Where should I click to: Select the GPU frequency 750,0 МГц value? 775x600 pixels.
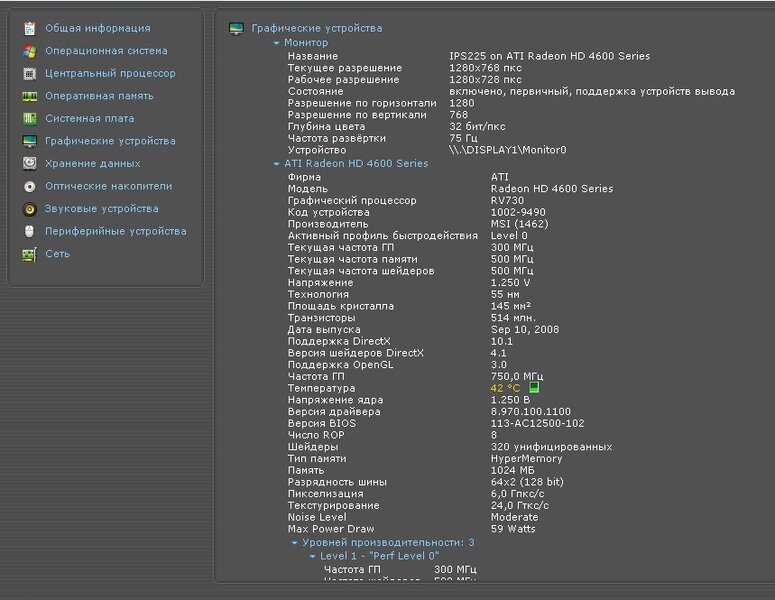coord(517,376)
